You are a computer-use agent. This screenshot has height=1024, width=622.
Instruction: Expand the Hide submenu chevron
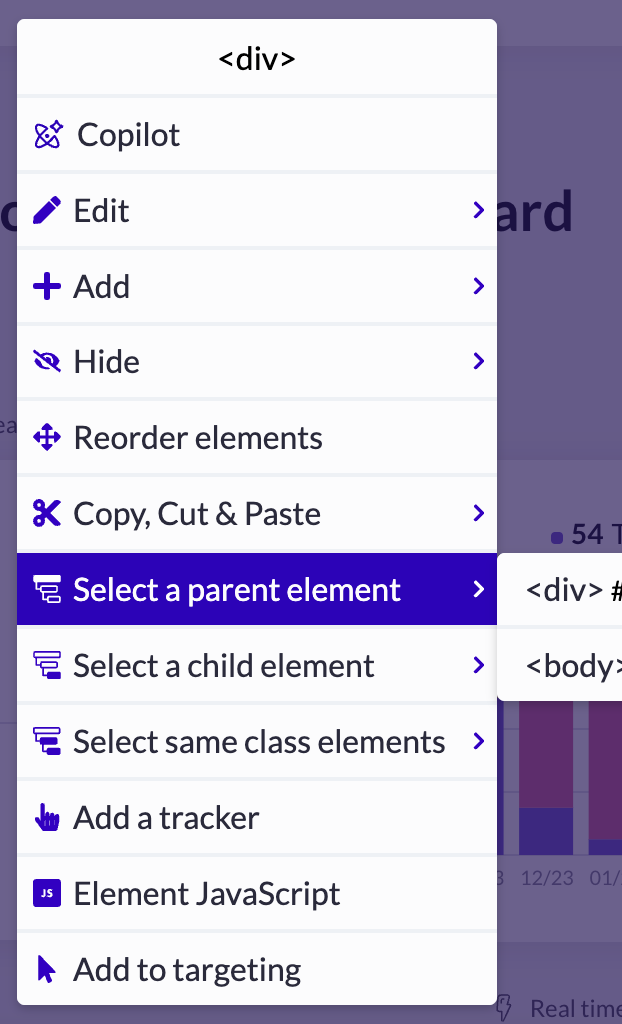pyautogui.click(x=479, y=361)
